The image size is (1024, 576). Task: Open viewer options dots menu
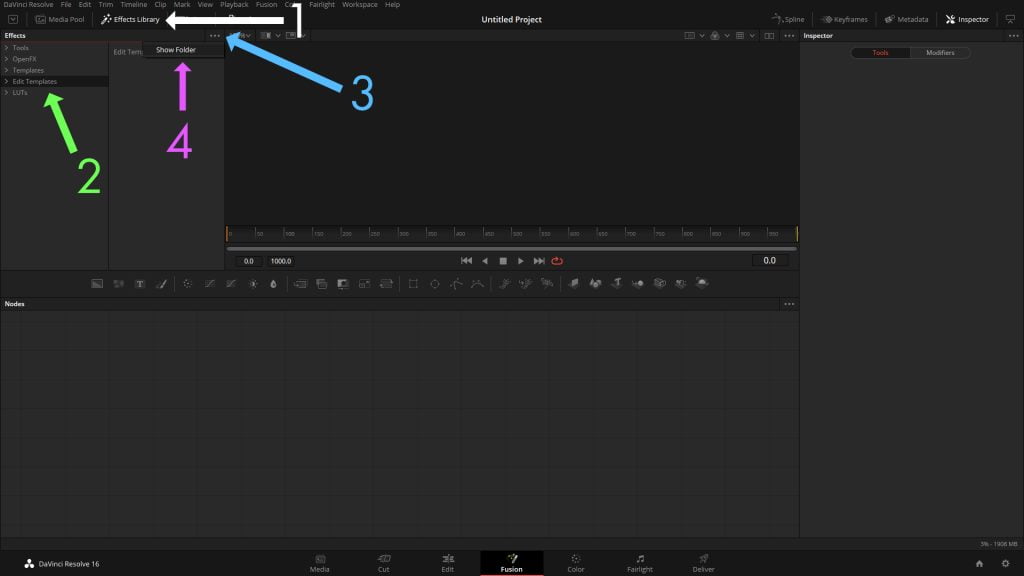click(x=789, y=36)
